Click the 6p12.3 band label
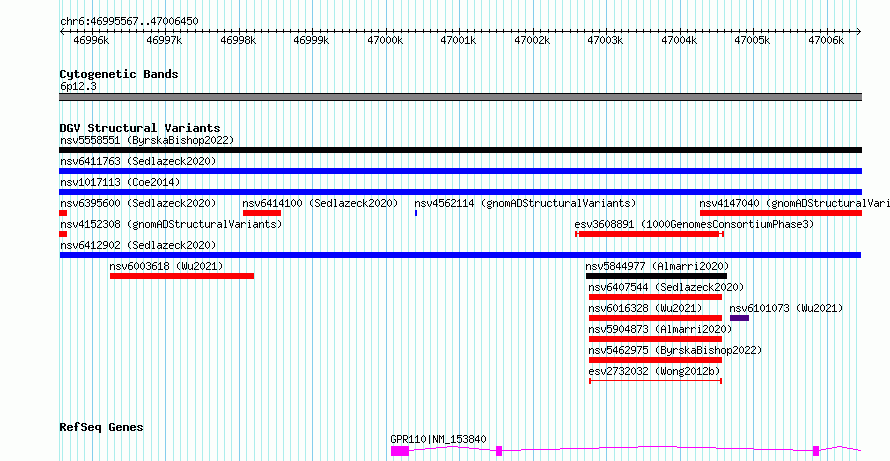This screenshot has width=890, height=461. tap(78, 86)
